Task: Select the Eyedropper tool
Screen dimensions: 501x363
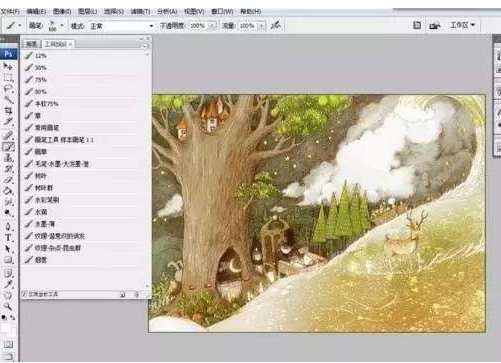Action: point(8,284)
